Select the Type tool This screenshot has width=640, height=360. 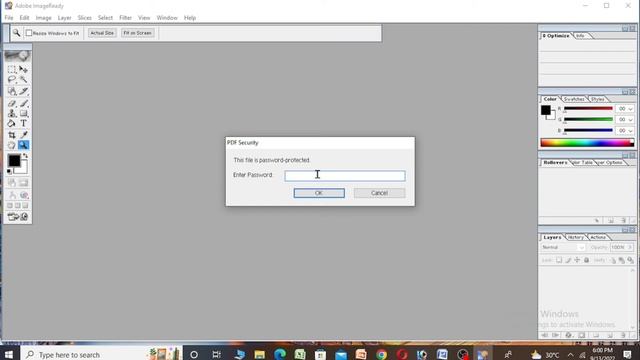[24, 123]
